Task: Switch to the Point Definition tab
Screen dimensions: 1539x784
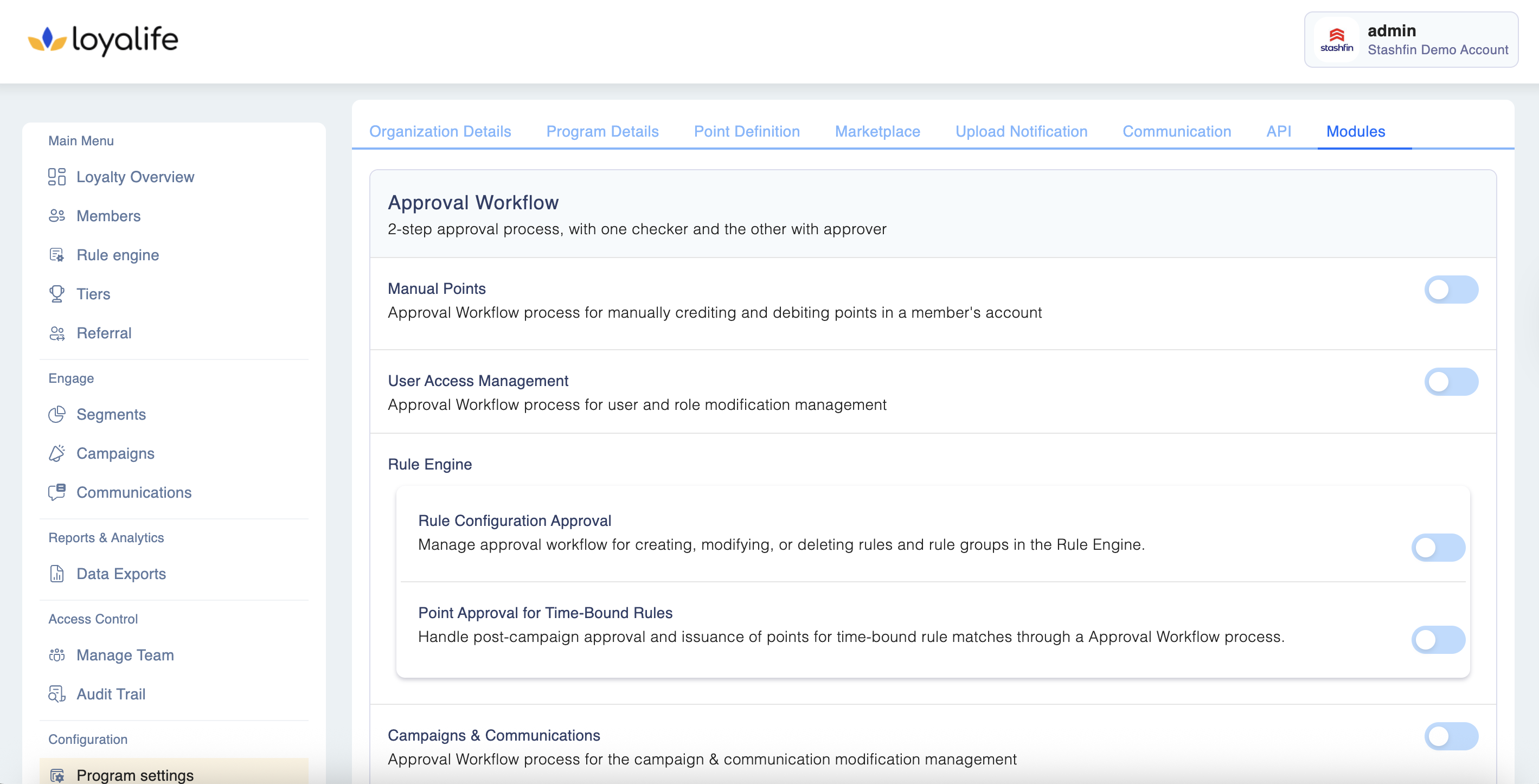Action: 746,131
